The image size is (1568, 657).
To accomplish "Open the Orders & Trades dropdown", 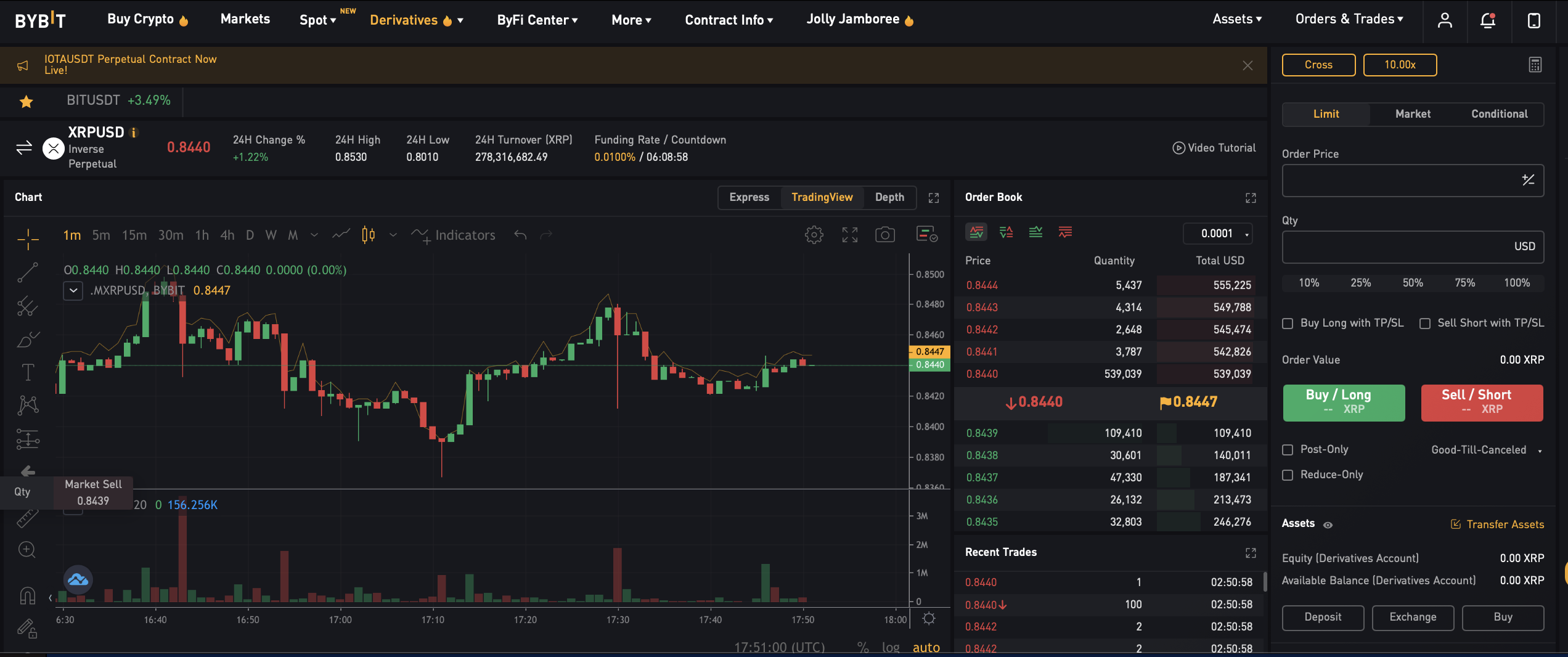I will pos(1350,19).
